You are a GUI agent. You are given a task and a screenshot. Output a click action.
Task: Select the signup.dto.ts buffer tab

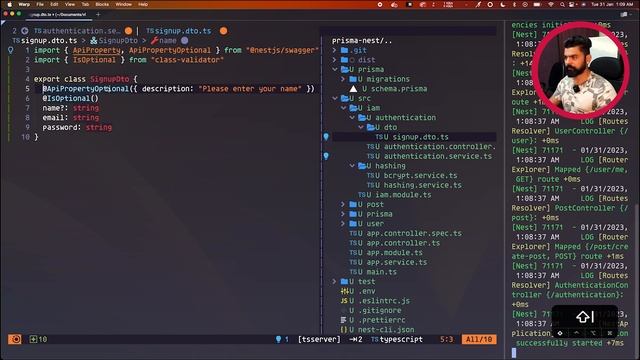coord(179,31)
